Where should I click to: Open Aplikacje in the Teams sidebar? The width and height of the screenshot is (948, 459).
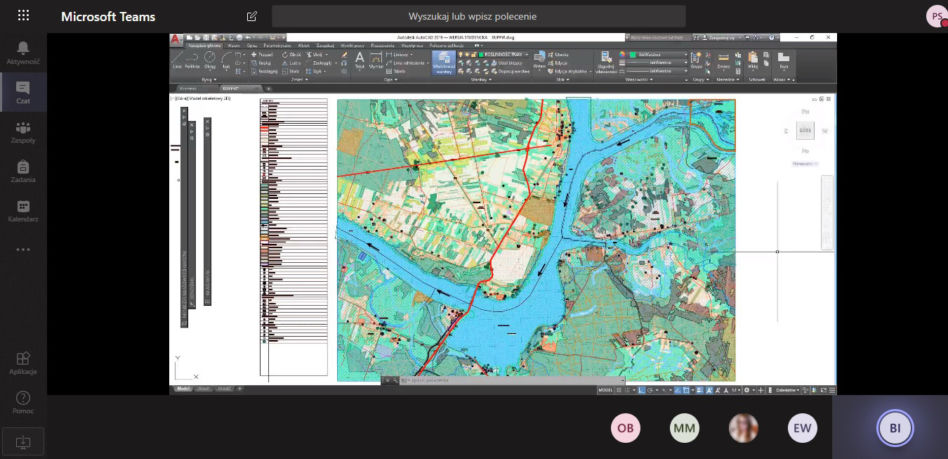[x=23, y=363]
